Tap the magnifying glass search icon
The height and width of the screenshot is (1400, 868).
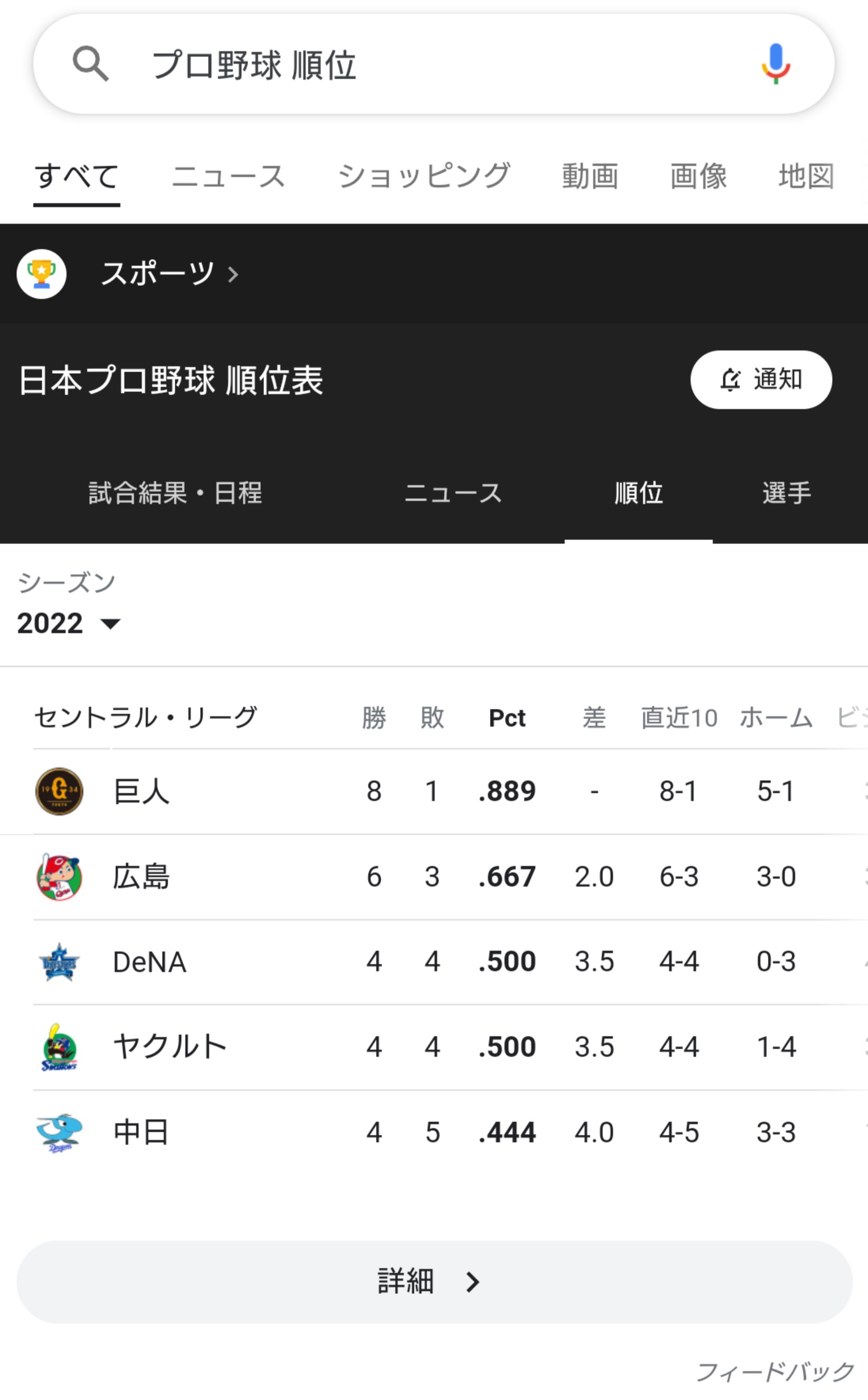pos(91,64)
